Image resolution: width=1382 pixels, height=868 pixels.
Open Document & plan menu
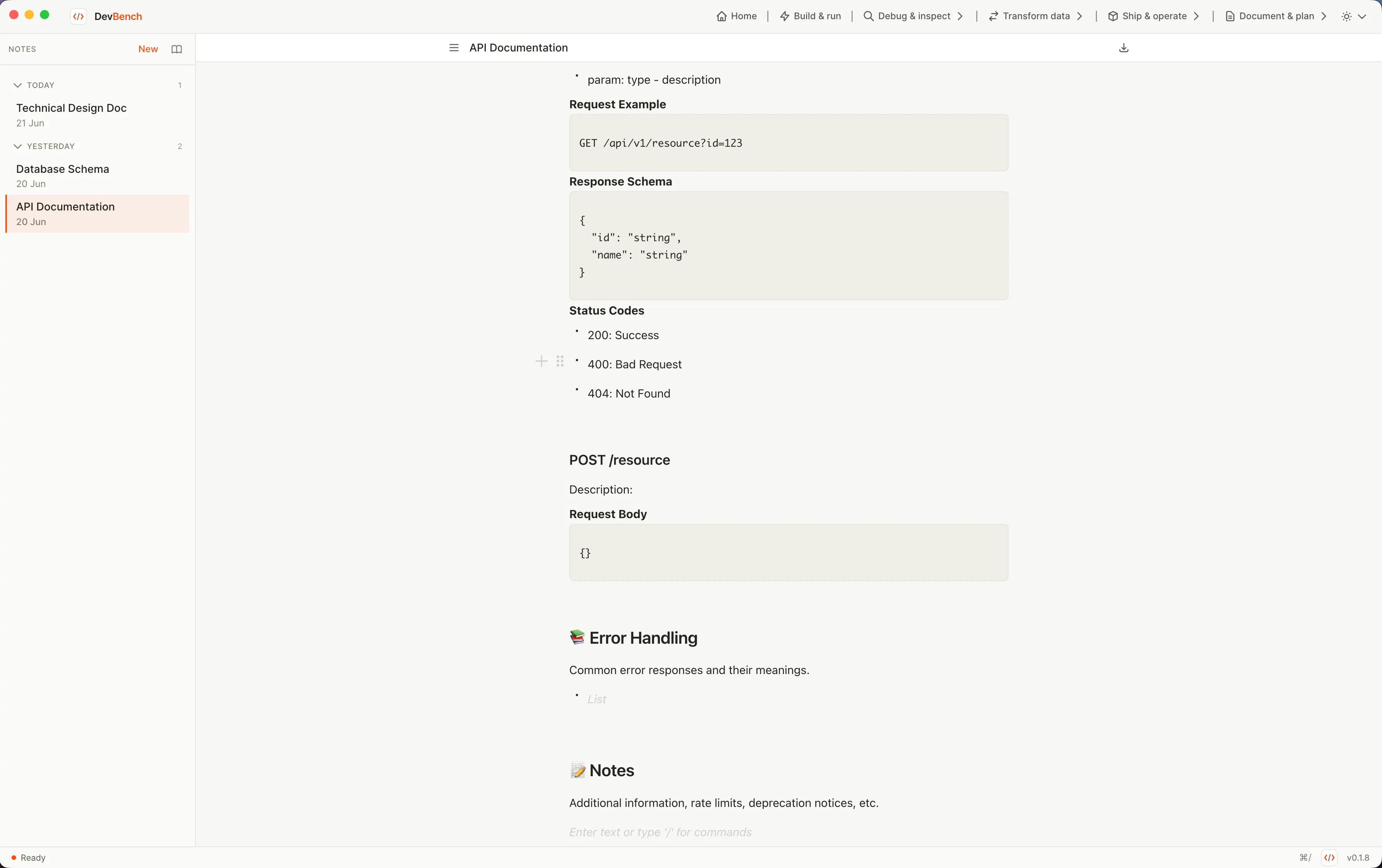(x=1276, y=16)
